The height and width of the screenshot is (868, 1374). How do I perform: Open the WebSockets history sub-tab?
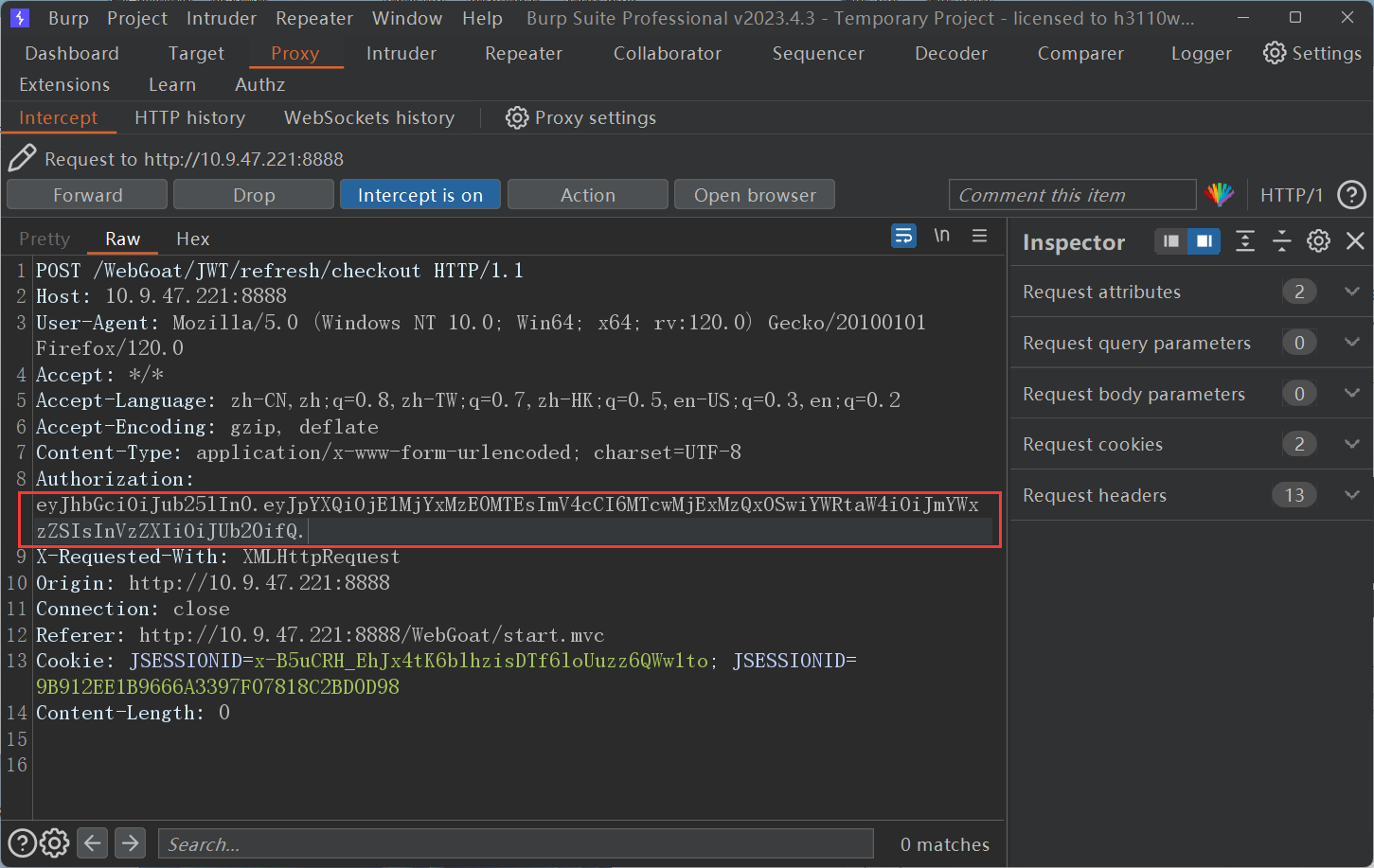[x=369, y=117]
